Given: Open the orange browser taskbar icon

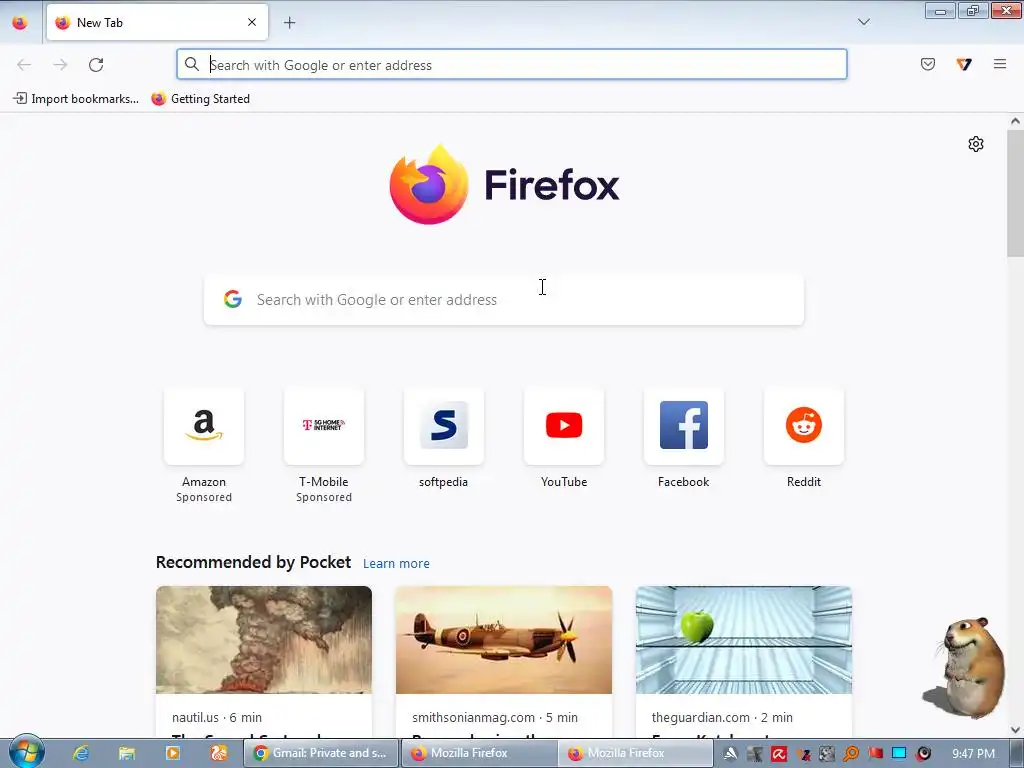Looking at the screenshot, I should 219,753.
